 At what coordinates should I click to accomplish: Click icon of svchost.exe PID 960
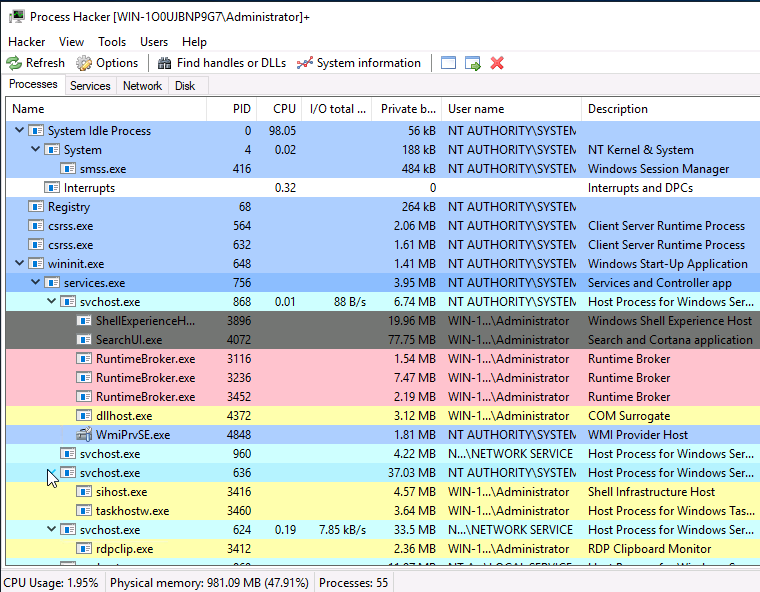(68, 453)
